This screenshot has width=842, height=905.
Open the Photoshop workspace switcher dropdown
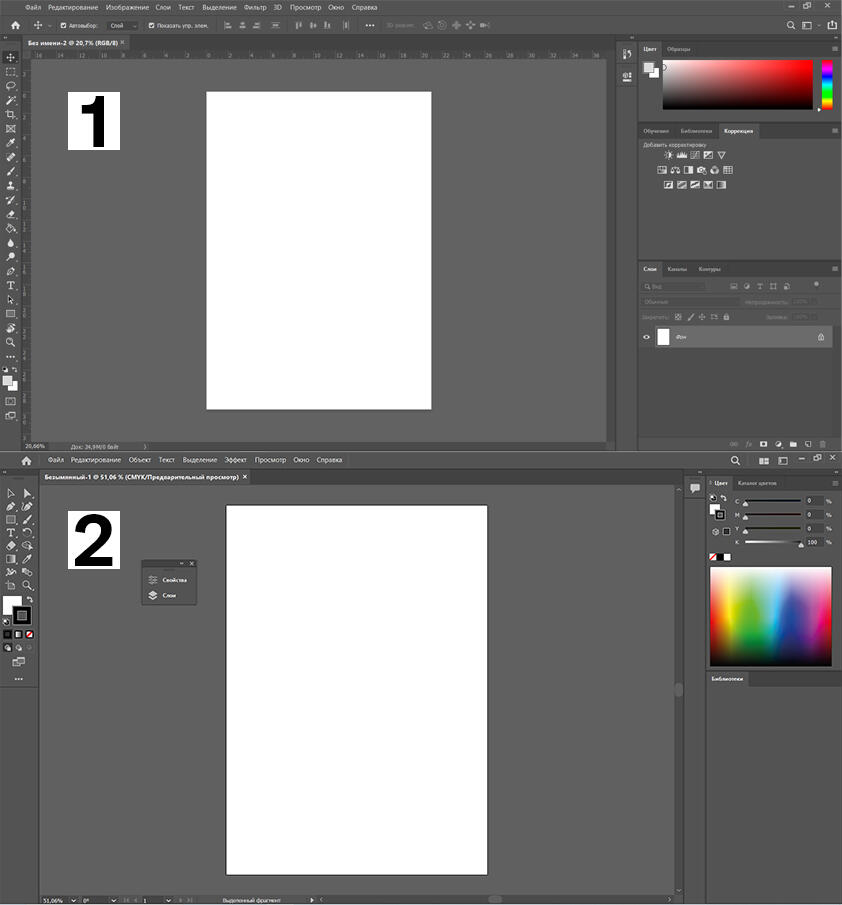(810, 25)
